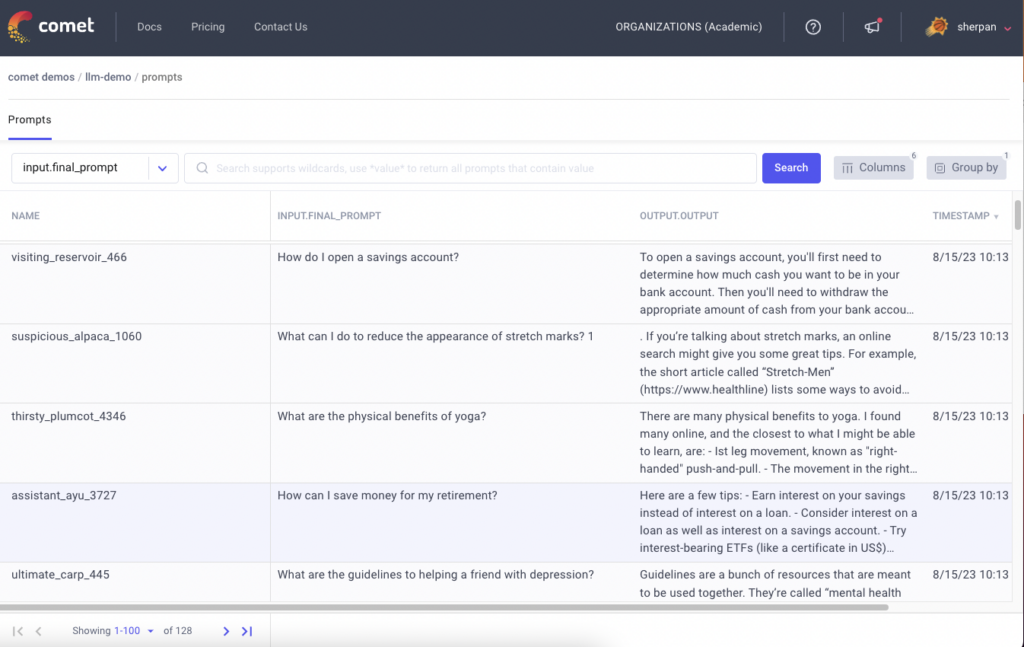The image size is (1024, 647).
Task: Click the blue Search button
Action: click(x=791, y=168)
